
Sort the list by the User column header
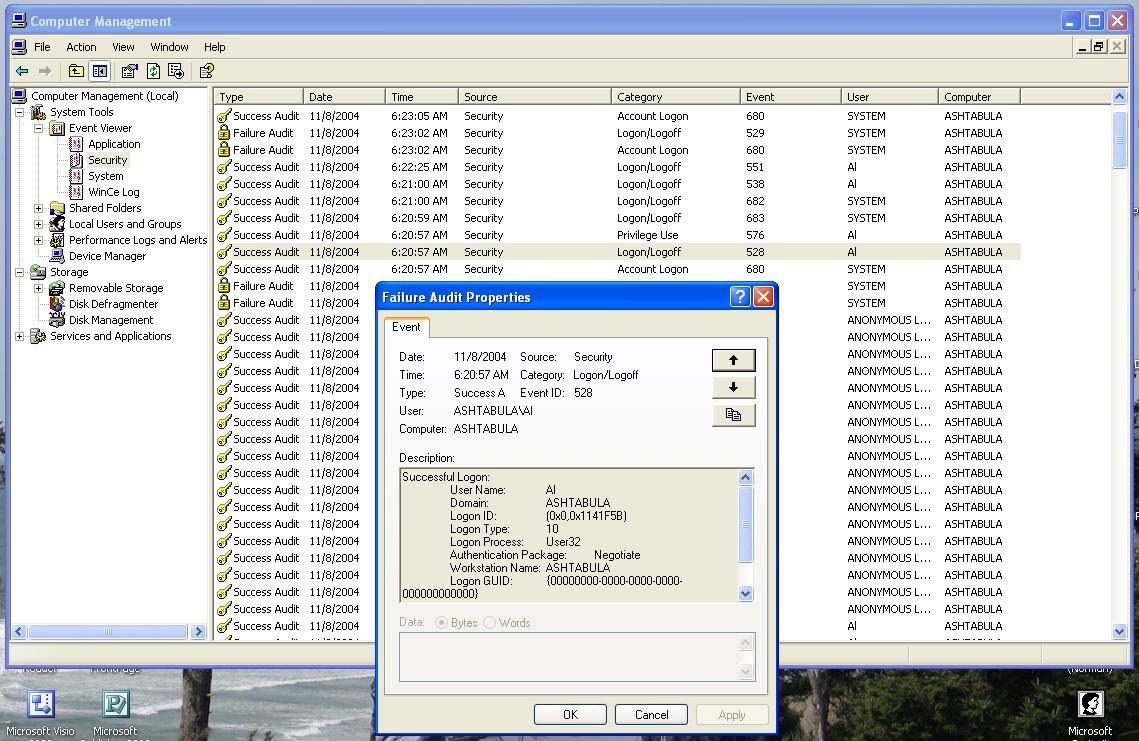tap(889, 97)
